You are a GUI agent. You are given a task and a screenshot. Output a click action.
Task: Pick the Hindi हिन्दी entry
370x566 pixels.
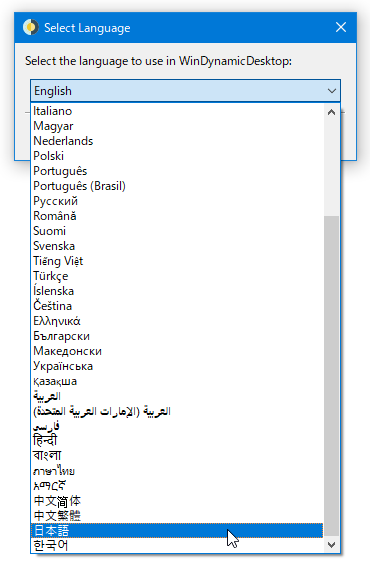pyautogui.click(x=177, y=441)
